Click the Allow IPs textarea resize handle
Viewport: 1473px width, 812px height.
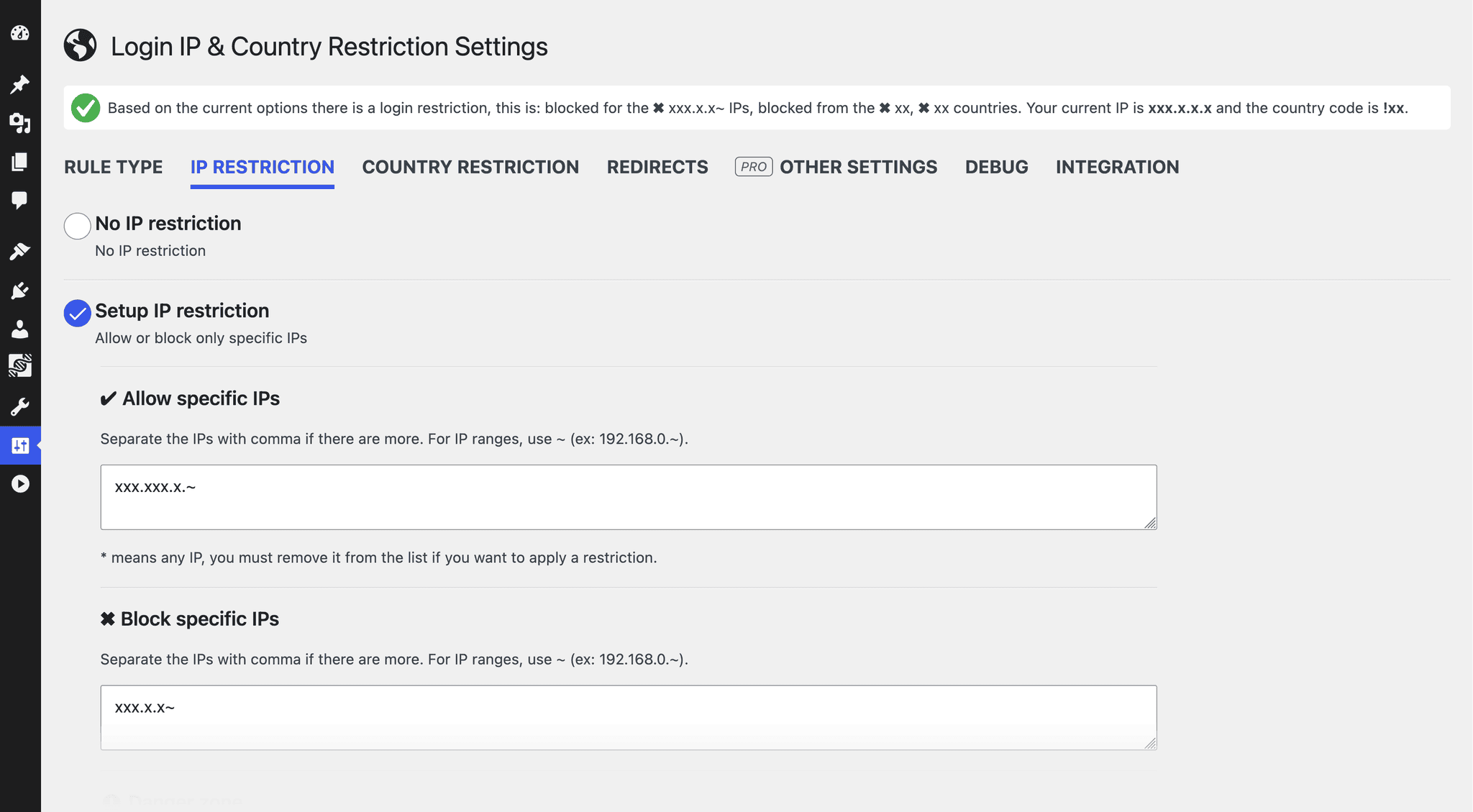(1150, 523)
